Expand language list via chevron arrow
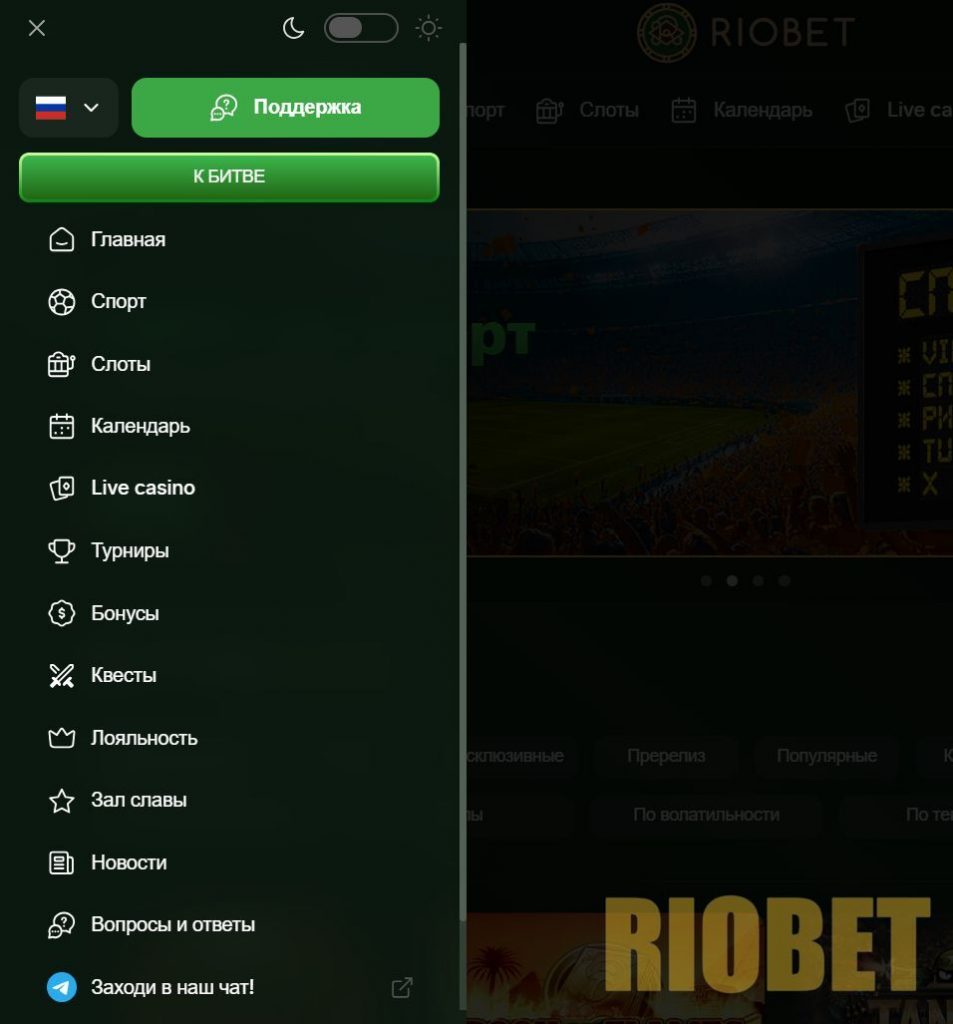 [x=91, y=108]
